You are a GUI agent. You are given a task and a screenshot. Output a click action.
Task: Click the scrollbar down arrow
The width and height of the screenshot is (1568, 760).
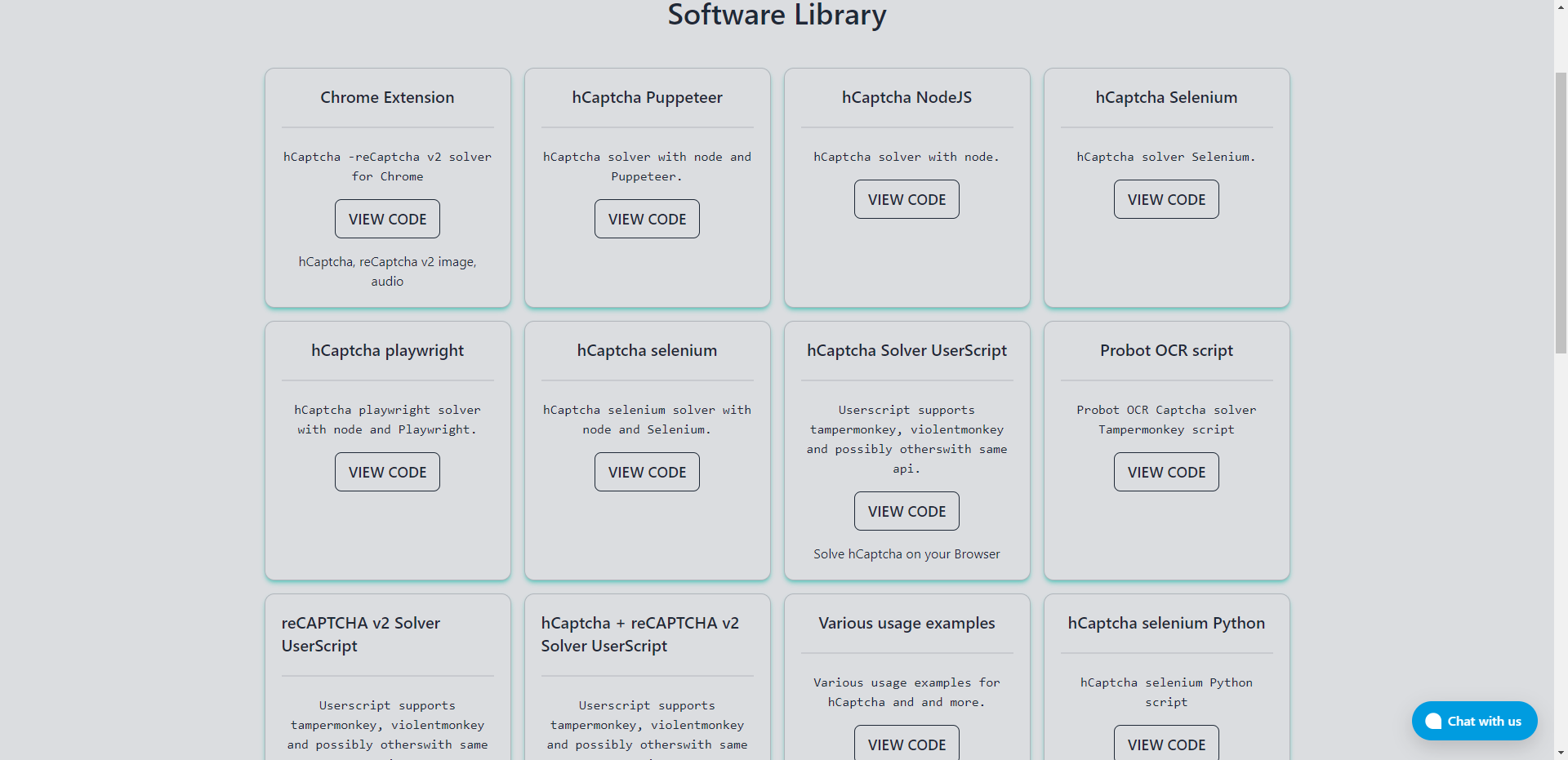[x=1561, y=753]
